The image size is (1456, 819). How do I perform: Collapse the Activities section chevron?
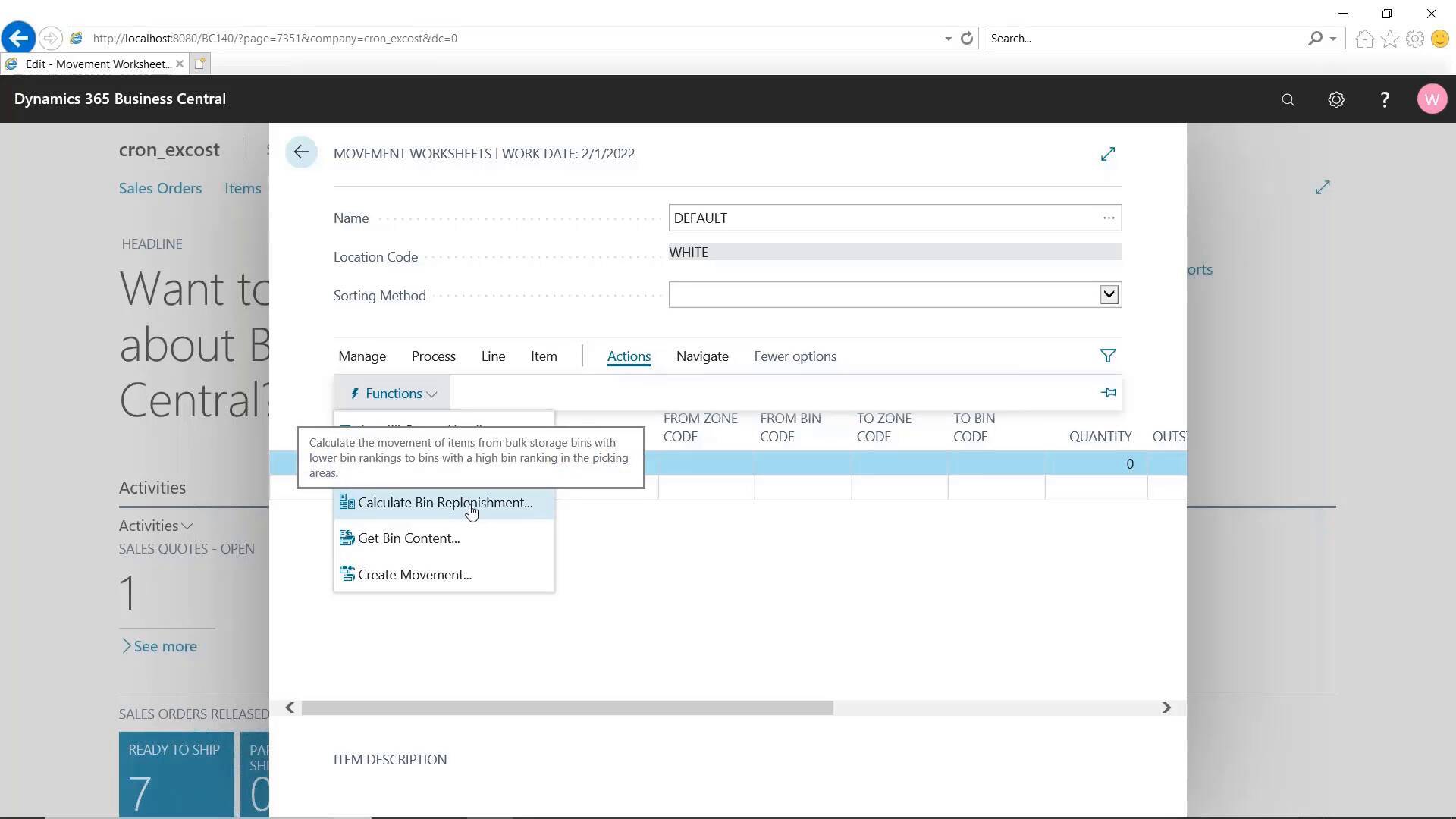click(187, 525)
